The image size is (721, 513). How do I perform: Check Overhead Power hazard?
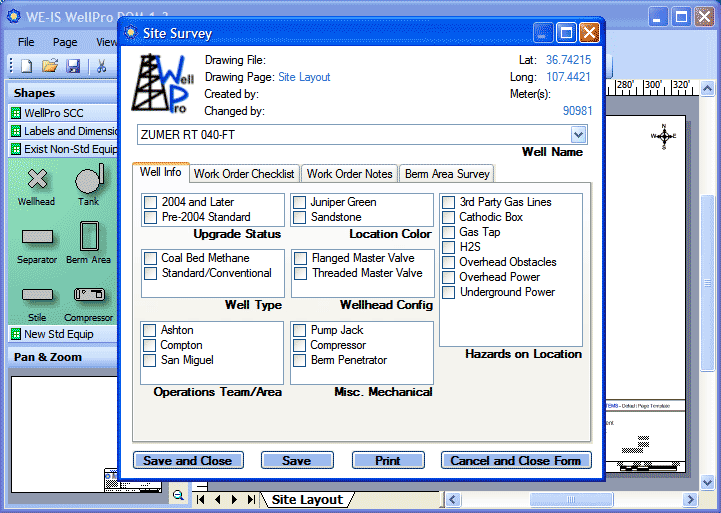coord(448,277)
